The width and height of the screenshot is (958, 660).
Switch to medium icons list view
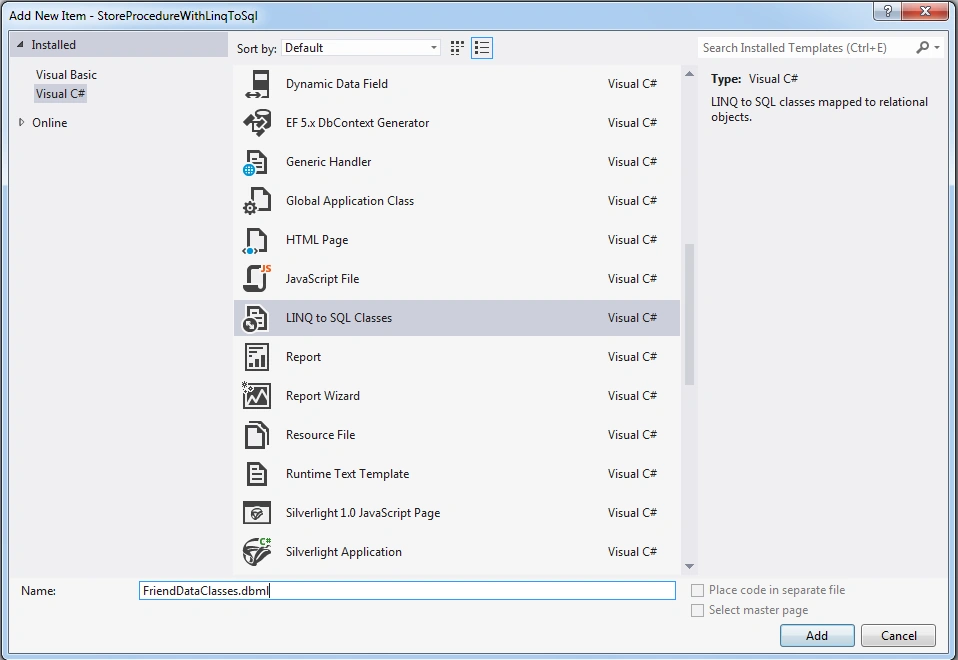(482, 48)
